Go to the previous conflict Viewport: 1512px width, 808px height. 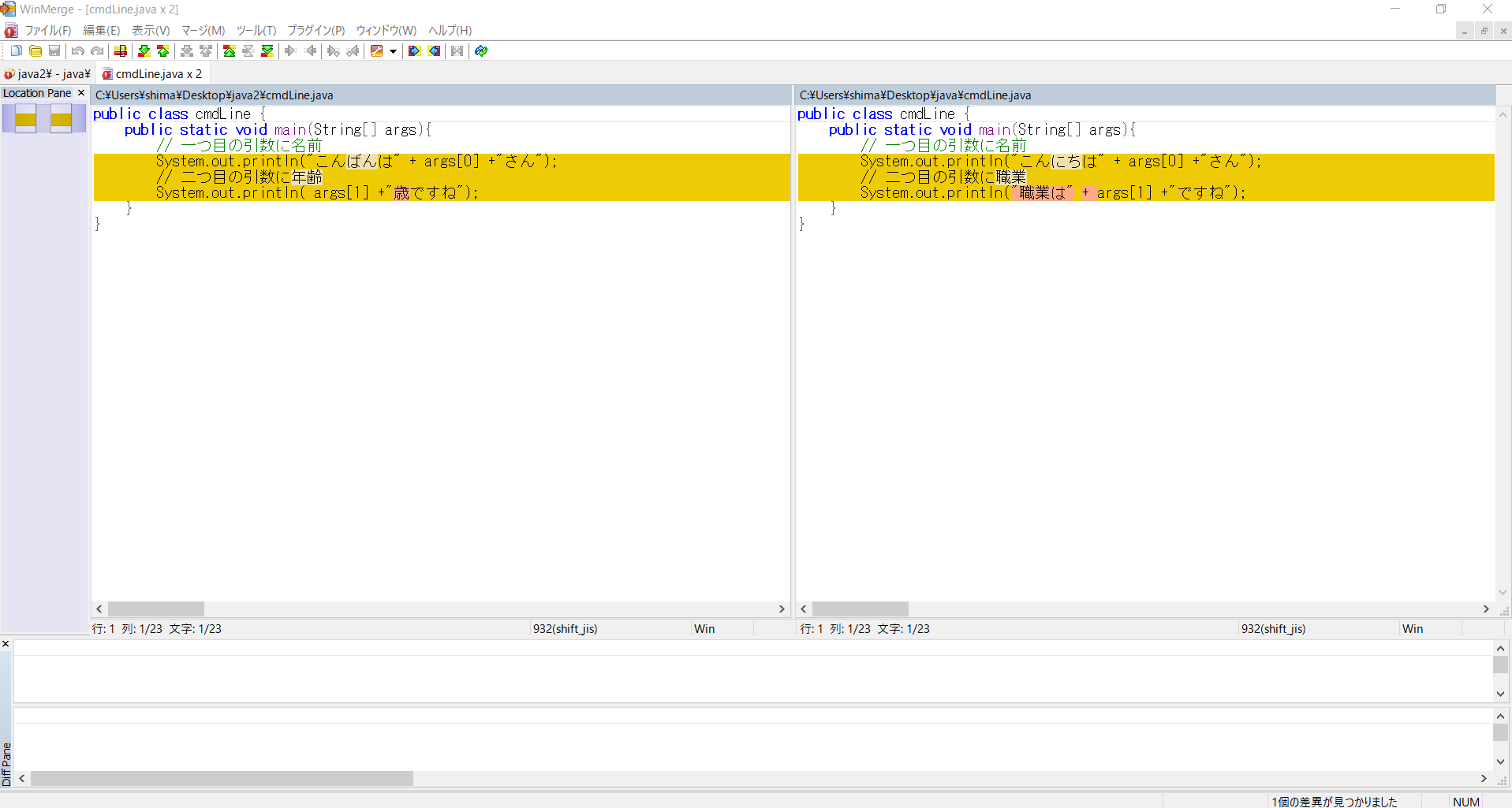coord(206,51)
